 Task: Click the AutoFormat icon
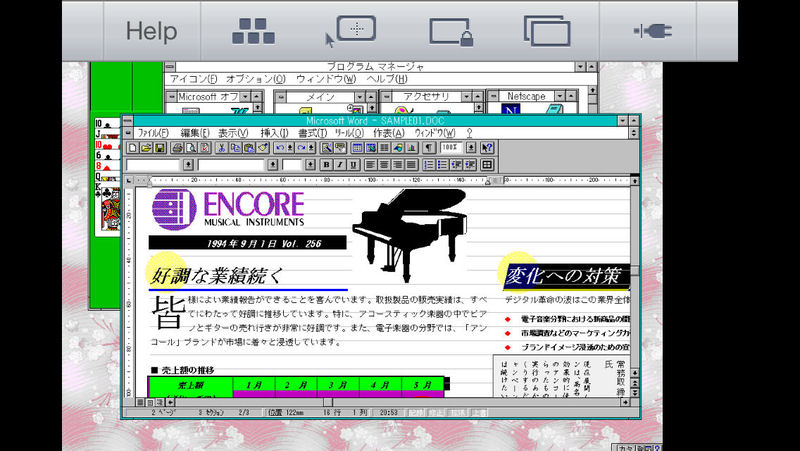(327, 148)
